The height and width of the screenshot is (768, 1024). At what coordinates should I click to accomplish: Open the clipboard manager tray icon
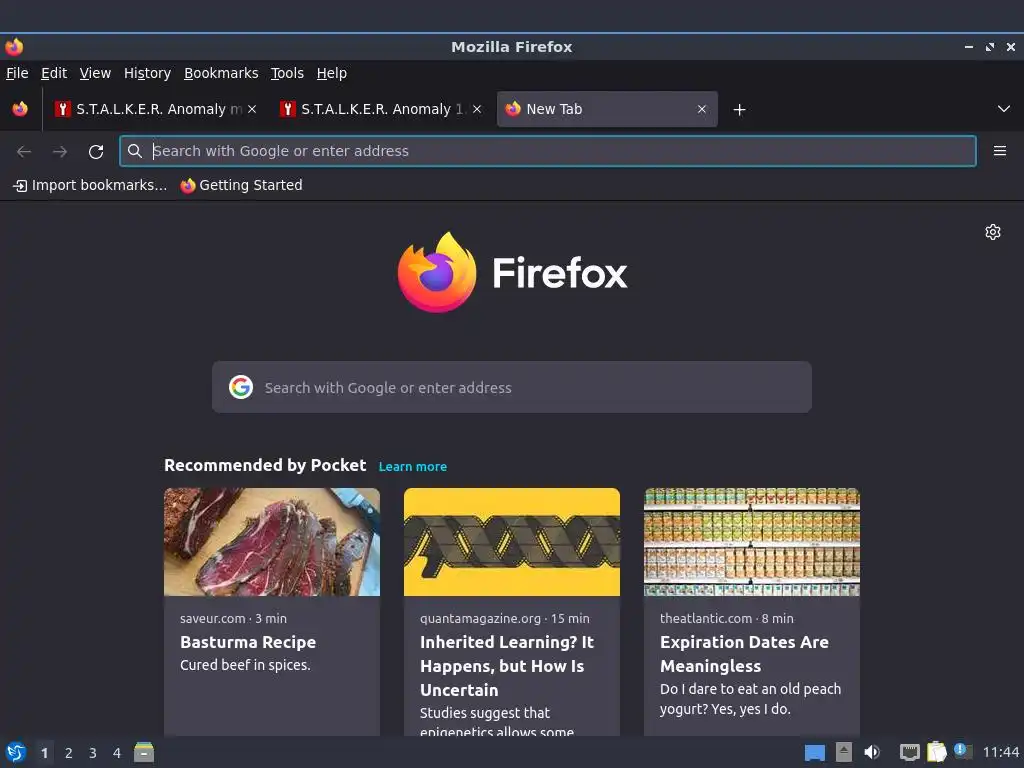point(936,752)
